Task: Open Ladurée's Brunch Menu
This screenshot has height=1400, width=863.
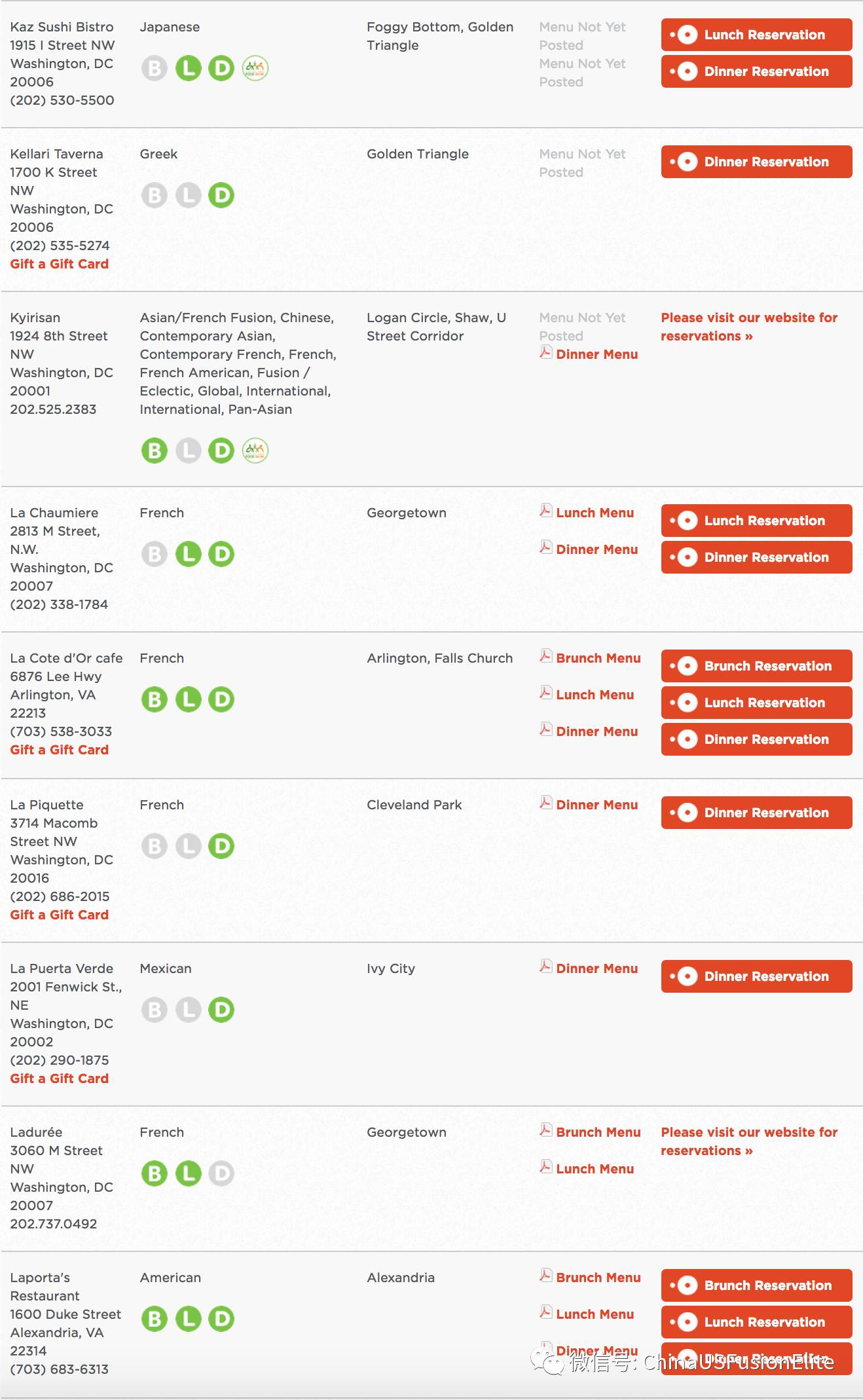Action: tap(598, 1132)
